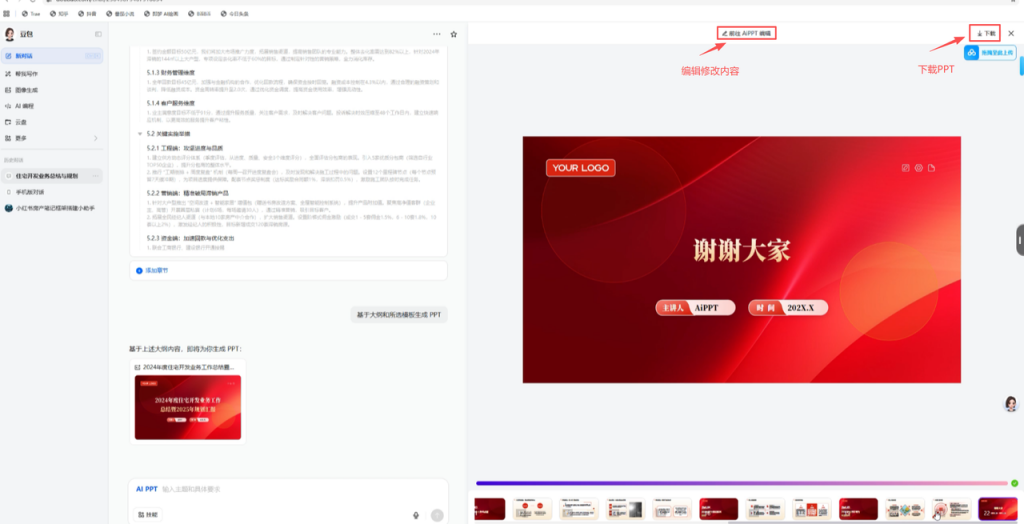Click the send arrow button
The height and width of the screenshot is (524, 1024).
[x=437, y=516]
